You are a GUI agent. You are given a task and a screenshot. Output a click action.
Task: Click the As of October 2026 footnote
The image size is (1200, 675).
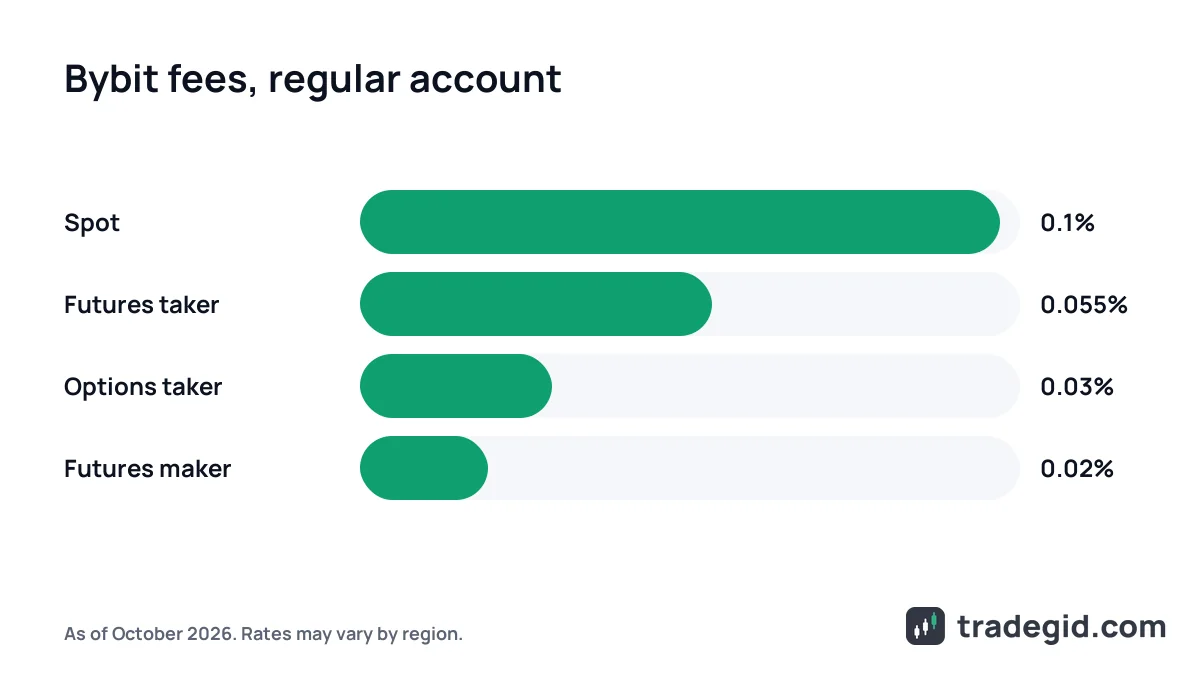pos(263,634)
